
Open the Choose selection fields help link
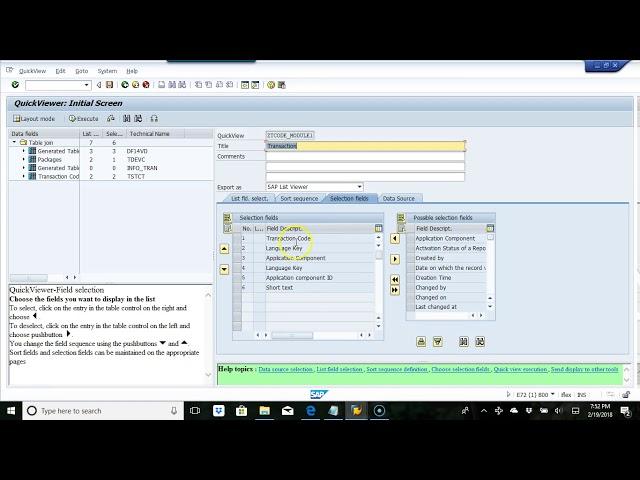(x=460, y=369)
